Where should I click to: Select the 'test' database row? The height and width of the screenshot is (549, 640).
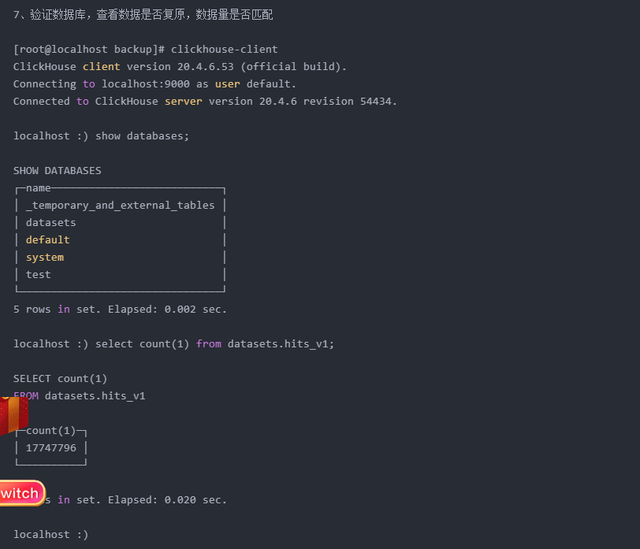tap(38, 274)
